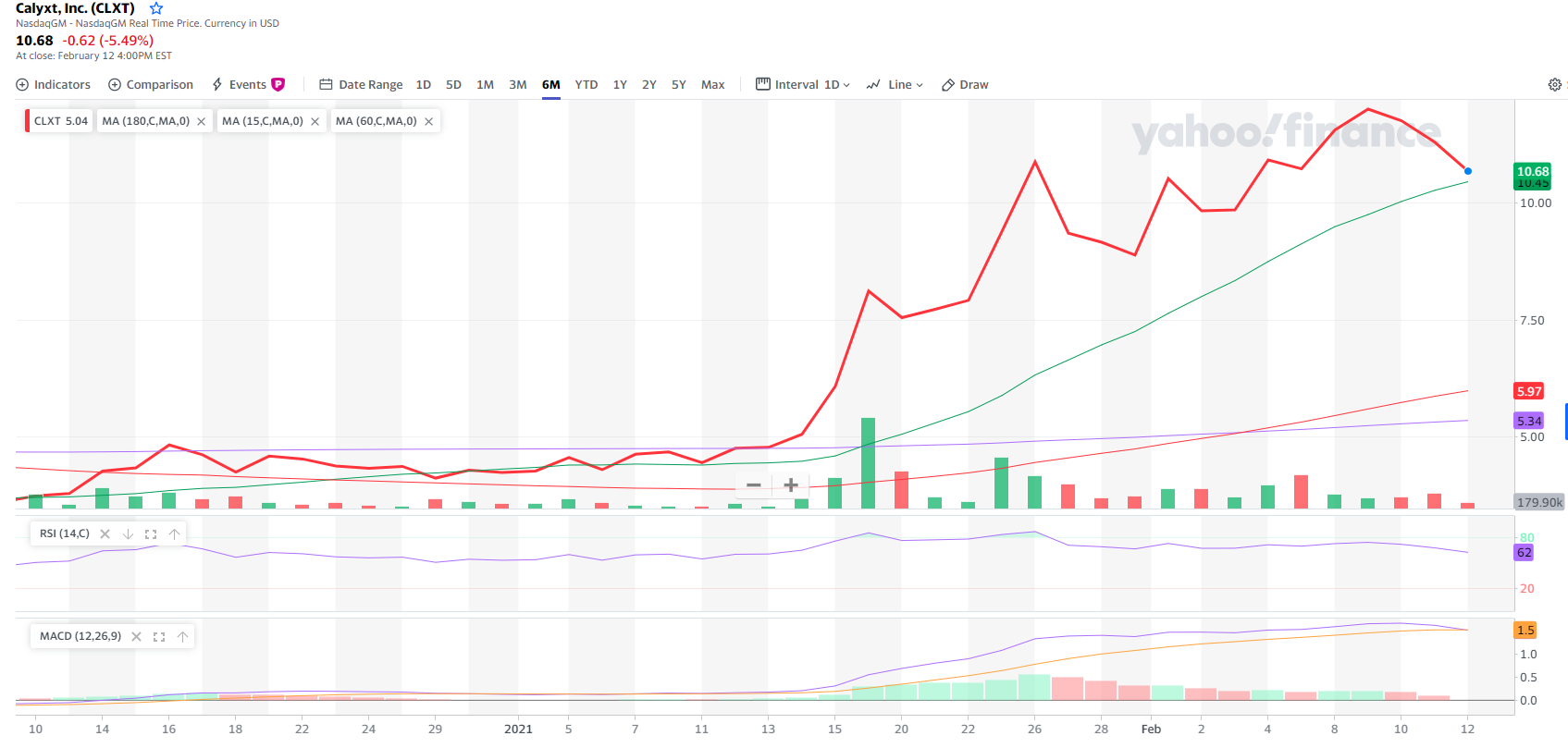Select the 1D range

pyautogui.click(x=424, y=84)
